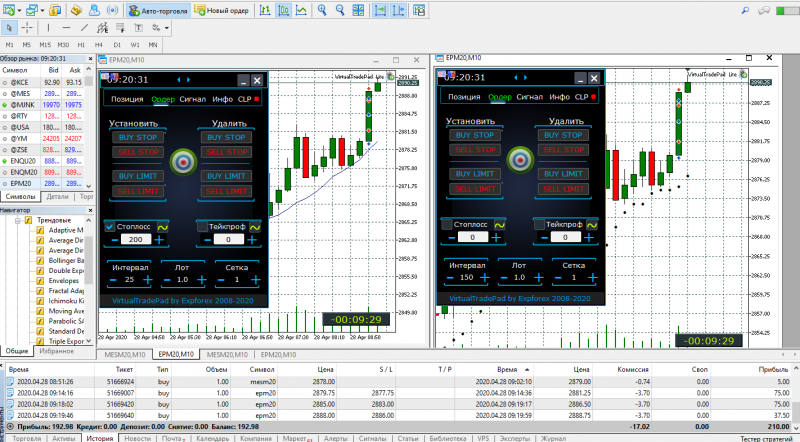Screen dimensions: 800x442
Task: Switch to Избранное tab in Navigator
Action: [x=57, y=351]
